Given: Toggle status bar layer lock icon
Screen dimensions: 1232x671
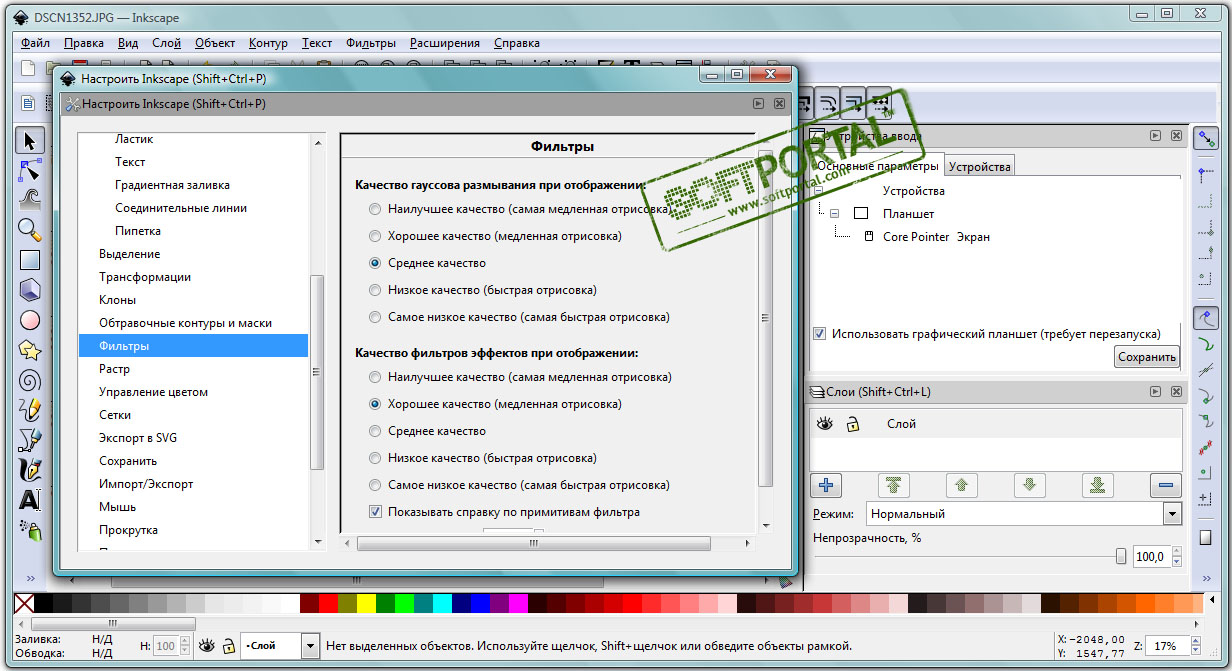Looking at the screenshot, I should point(229,646).
